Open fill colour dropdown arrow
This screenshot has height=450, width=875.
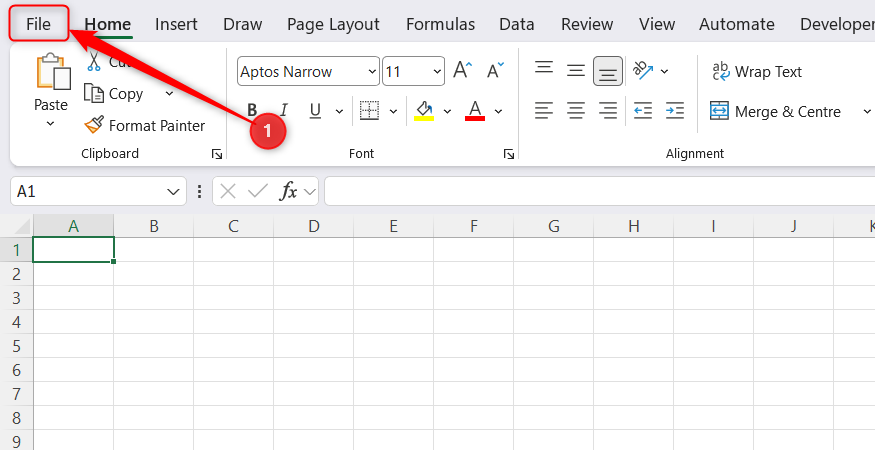(447, 111)
